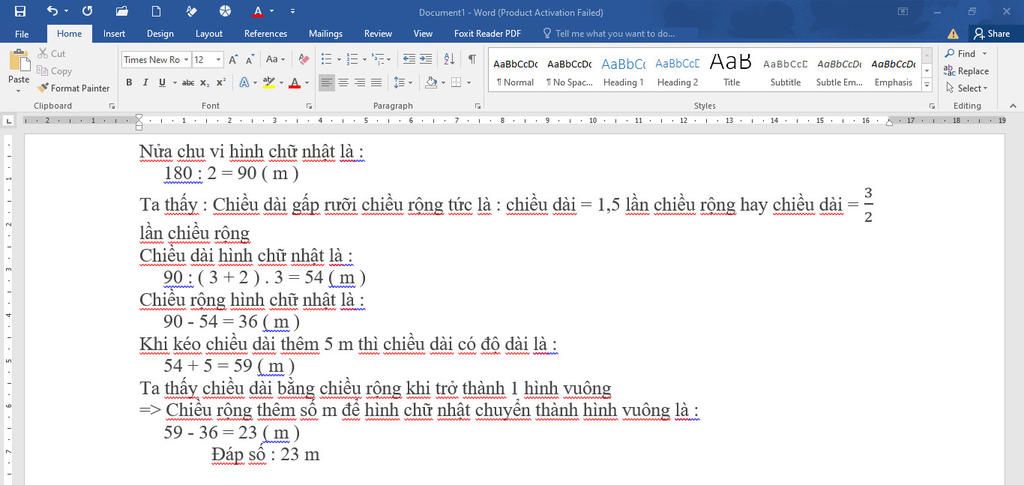
Task: Open the Change Case Aa dropdown
Action: tap(276, 59)
